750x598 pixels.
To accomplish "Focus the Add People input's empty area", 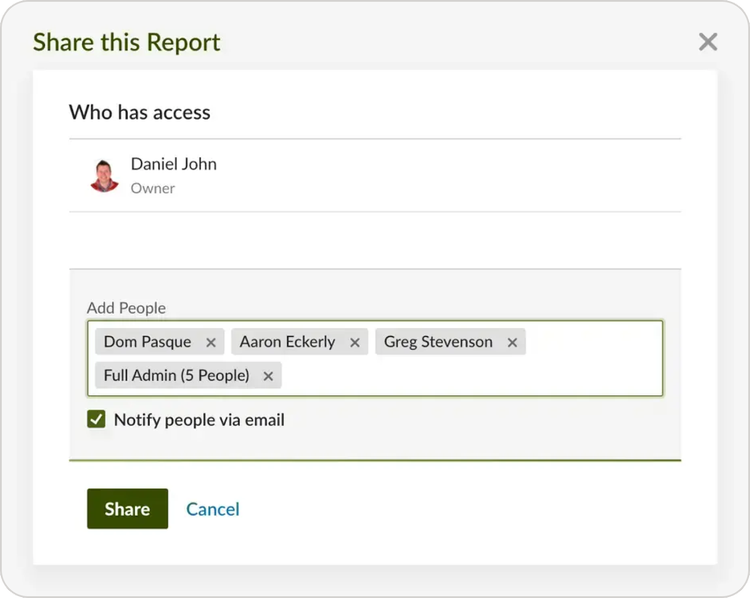I will [470, 376].
